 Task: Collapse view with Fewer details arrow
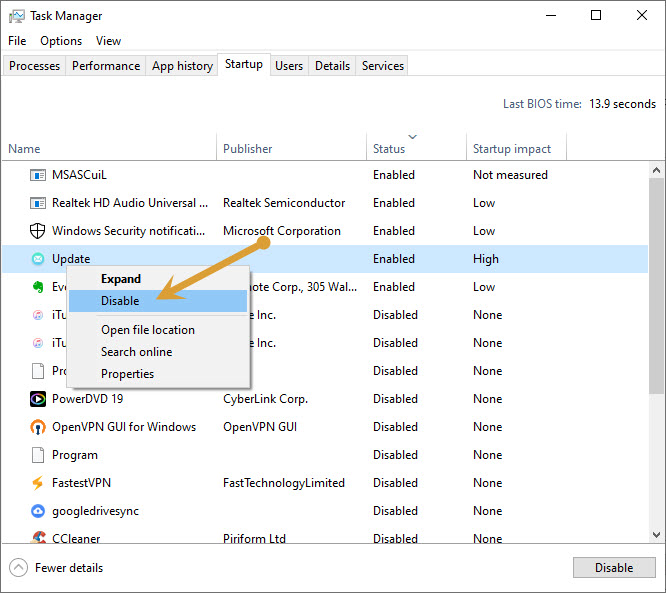(x=18, y=568)
